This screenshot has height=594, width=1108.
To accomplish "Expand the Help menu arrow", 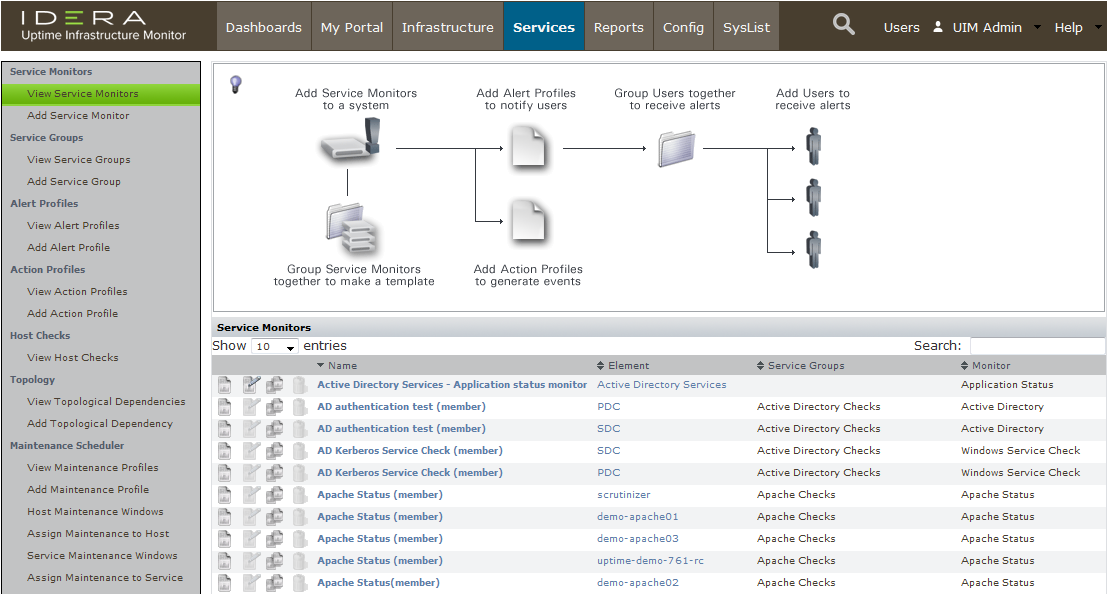I will 1098,28.
